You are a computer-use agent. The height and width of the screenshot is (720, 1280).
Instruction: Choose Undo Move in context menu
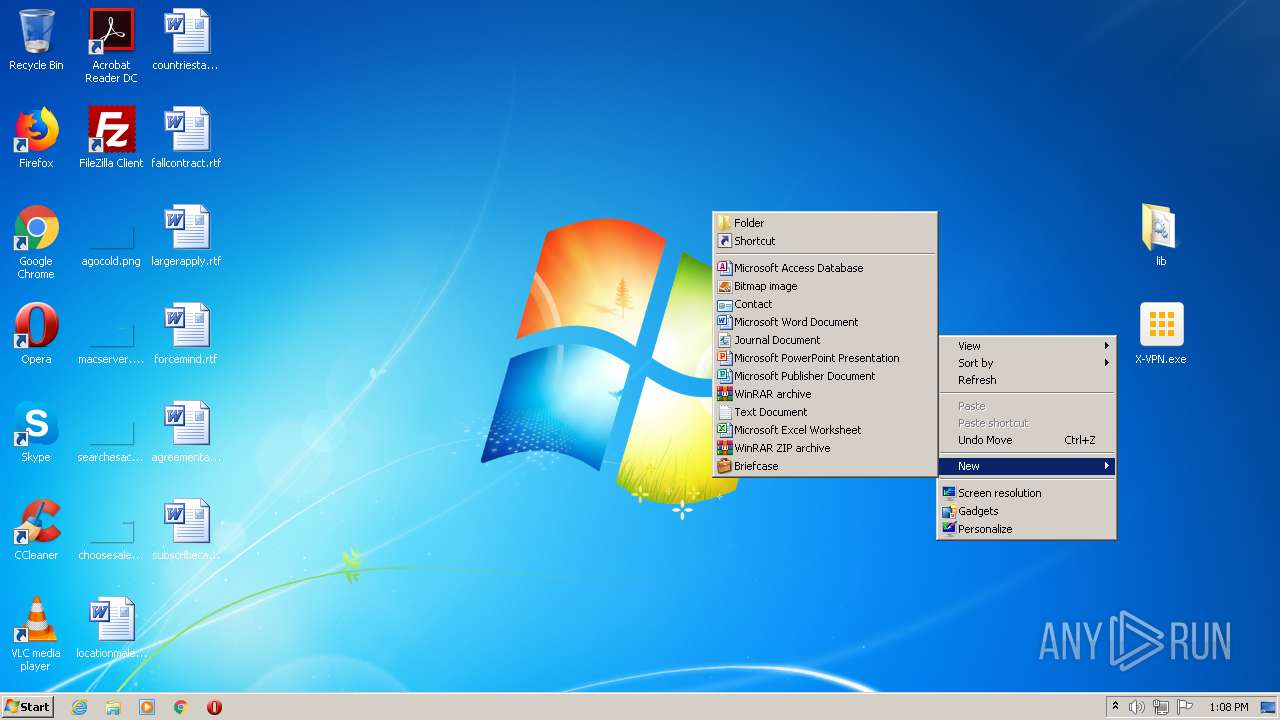click(1026, 440)
